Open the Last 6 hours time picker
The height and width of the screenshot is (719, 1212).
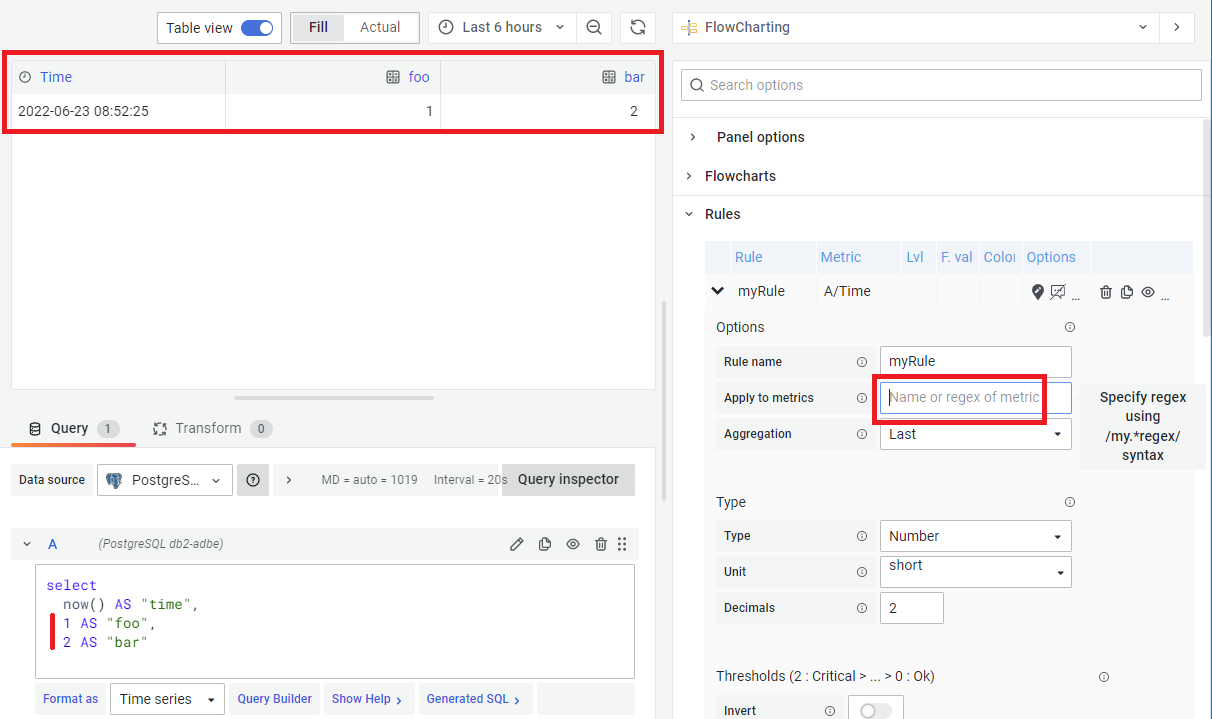coord(502,27)
